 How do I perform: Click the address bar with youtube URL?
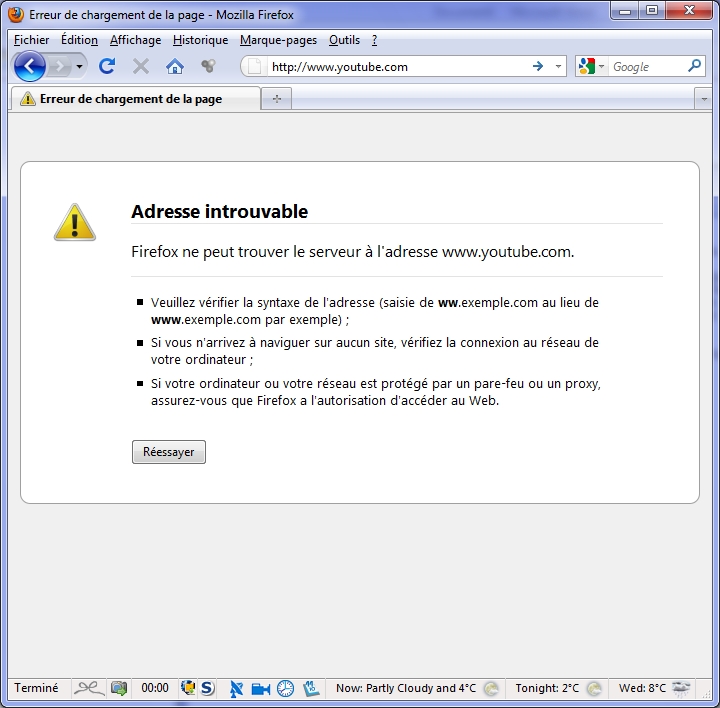click(395, 67)
